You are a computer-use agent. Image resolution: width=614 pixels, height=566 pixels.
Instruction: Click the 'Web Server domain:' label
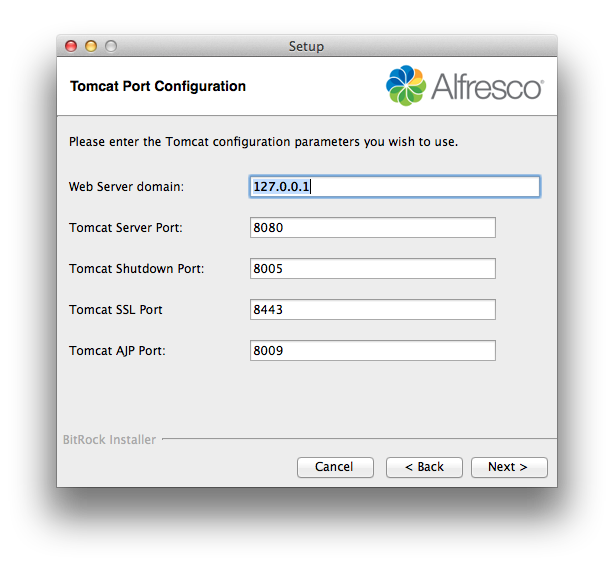click(126, 187)
